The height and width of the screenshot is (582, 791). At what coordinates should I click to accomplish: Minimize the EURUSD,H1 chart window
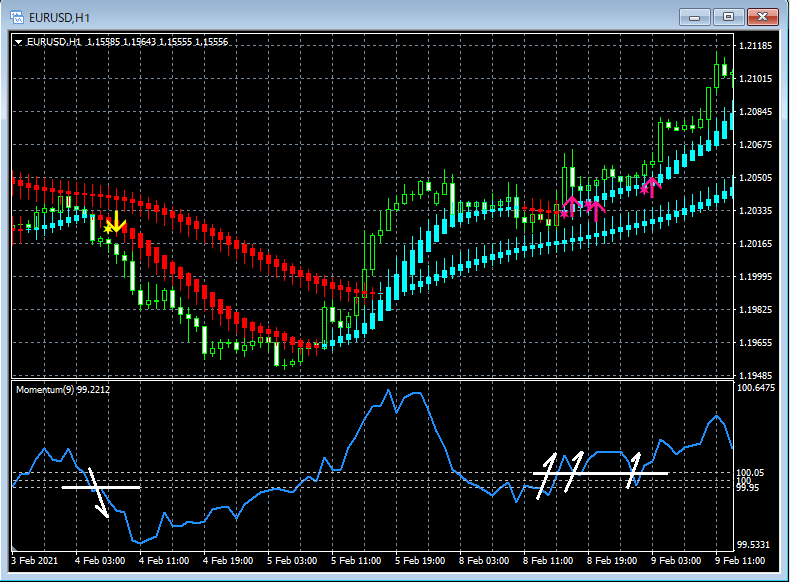695,16
